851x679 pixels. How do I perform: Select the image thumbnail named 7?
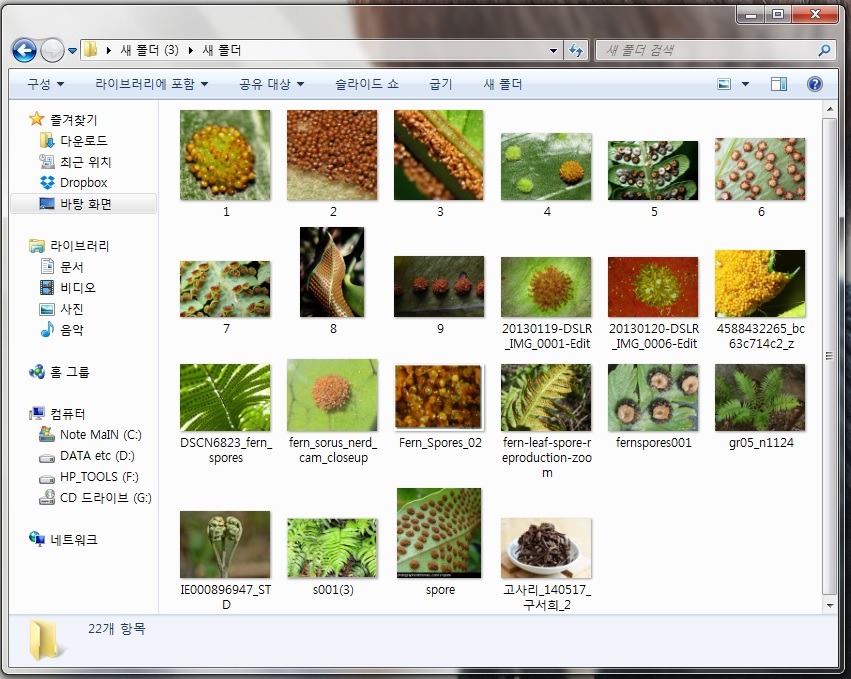tap(225, 289)
